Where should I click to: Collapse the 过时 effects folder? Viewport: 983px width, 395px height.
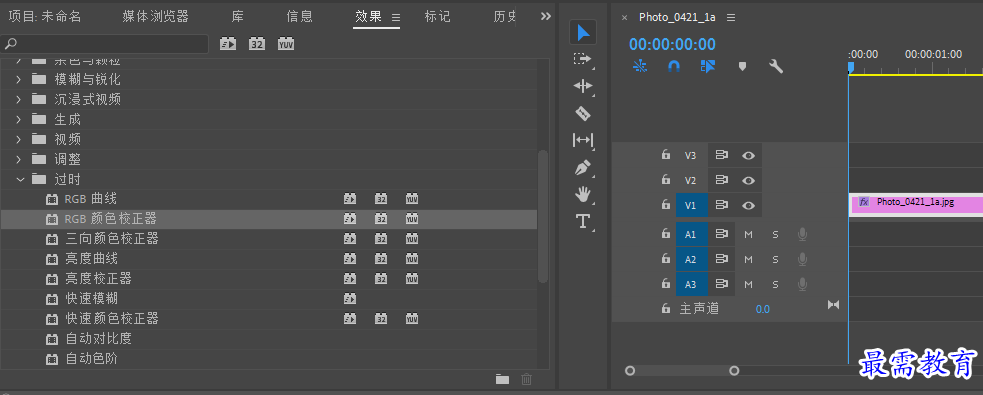[x=20, y=179]
